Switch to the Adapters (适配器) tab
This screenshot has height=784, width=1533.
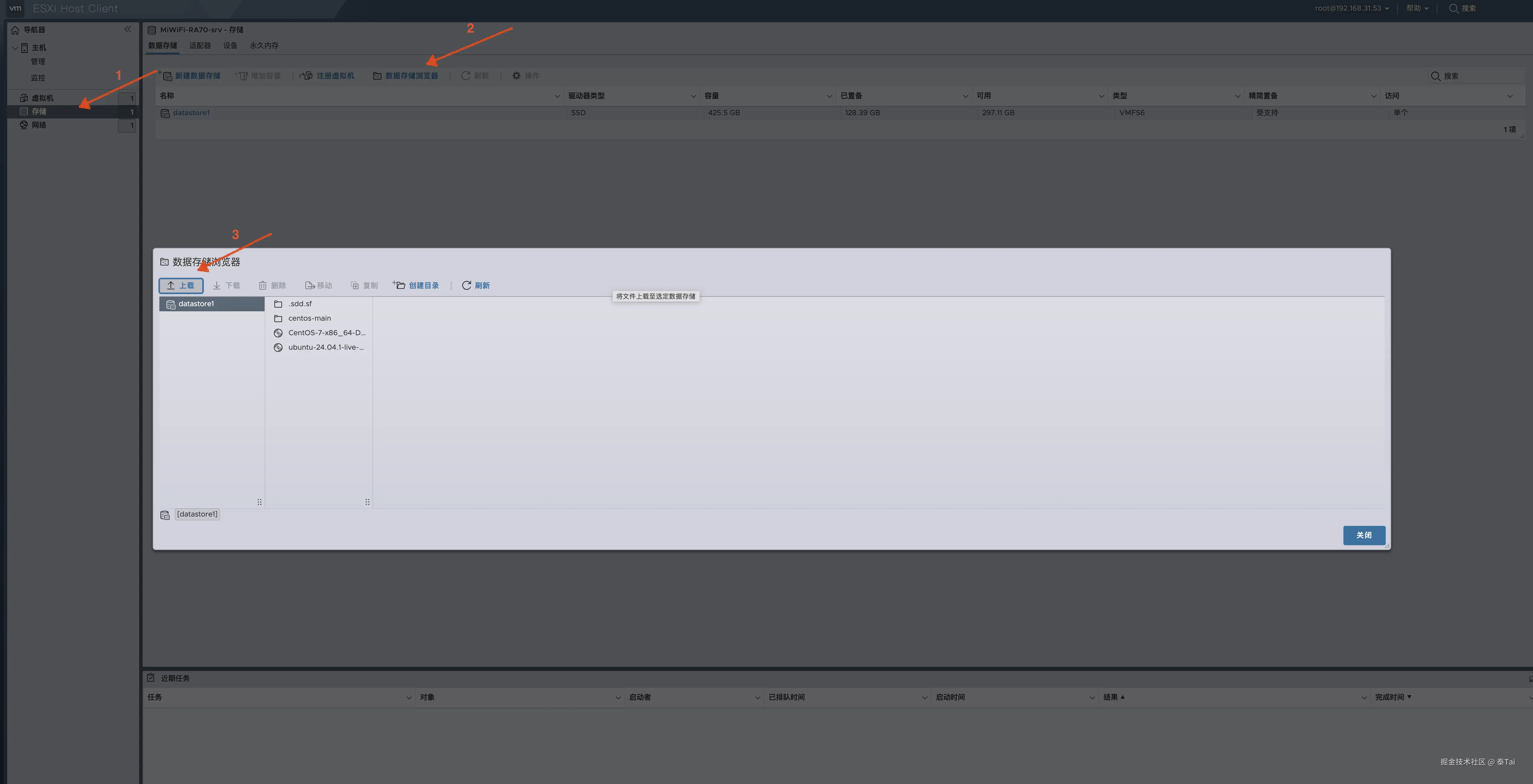(200, 46)
